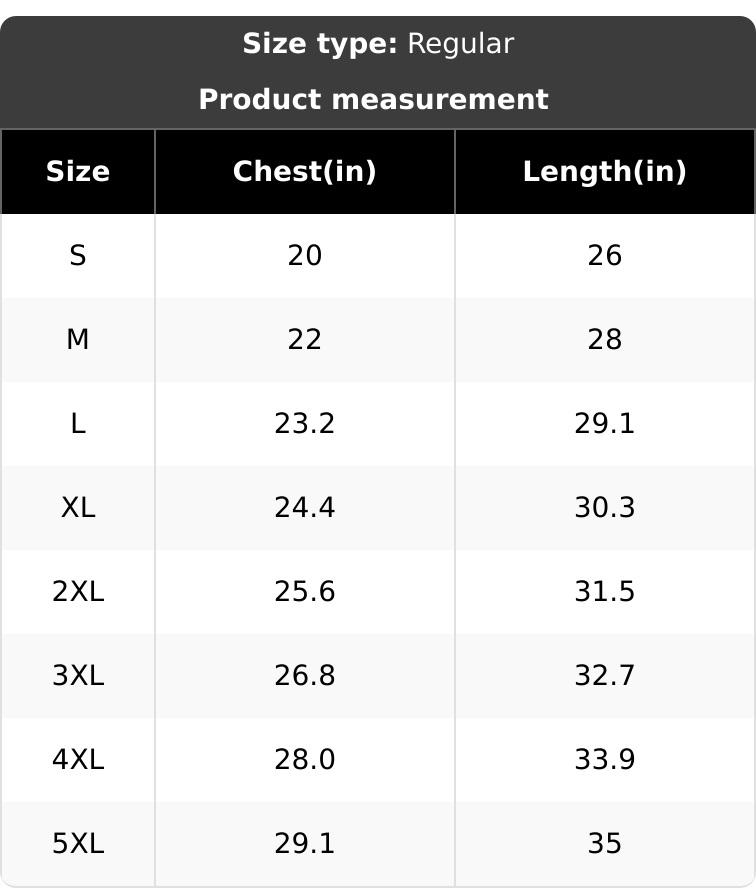Select the S size row label

77,256
